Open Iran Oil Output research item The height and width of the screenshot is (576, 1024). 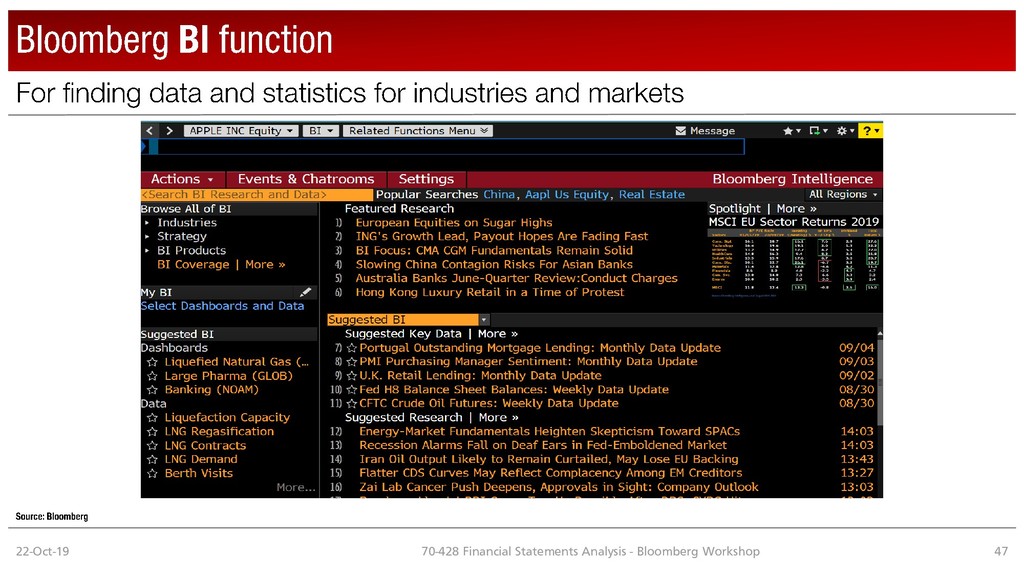click(x=549, y=459)
